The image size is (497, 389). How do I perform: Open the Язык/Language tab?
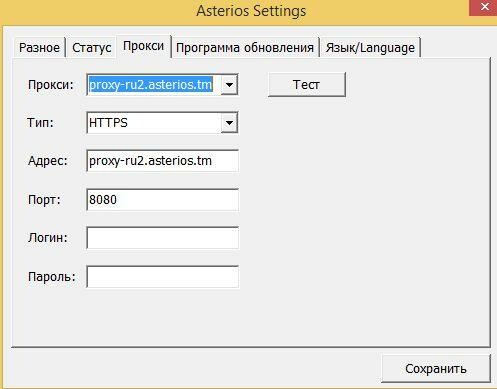pos(370,48)
